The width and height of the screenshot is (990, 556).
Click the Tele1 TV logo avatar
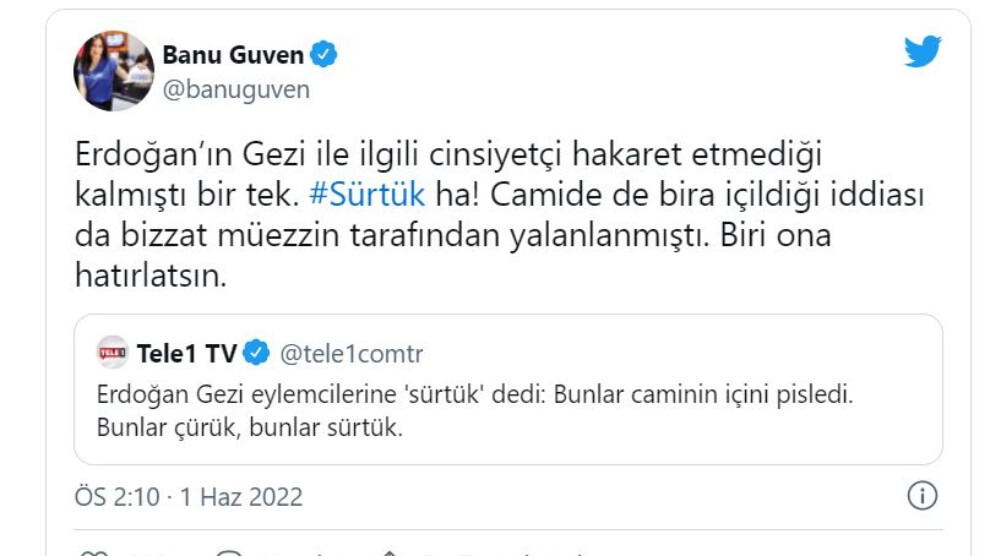coord(113,352)
